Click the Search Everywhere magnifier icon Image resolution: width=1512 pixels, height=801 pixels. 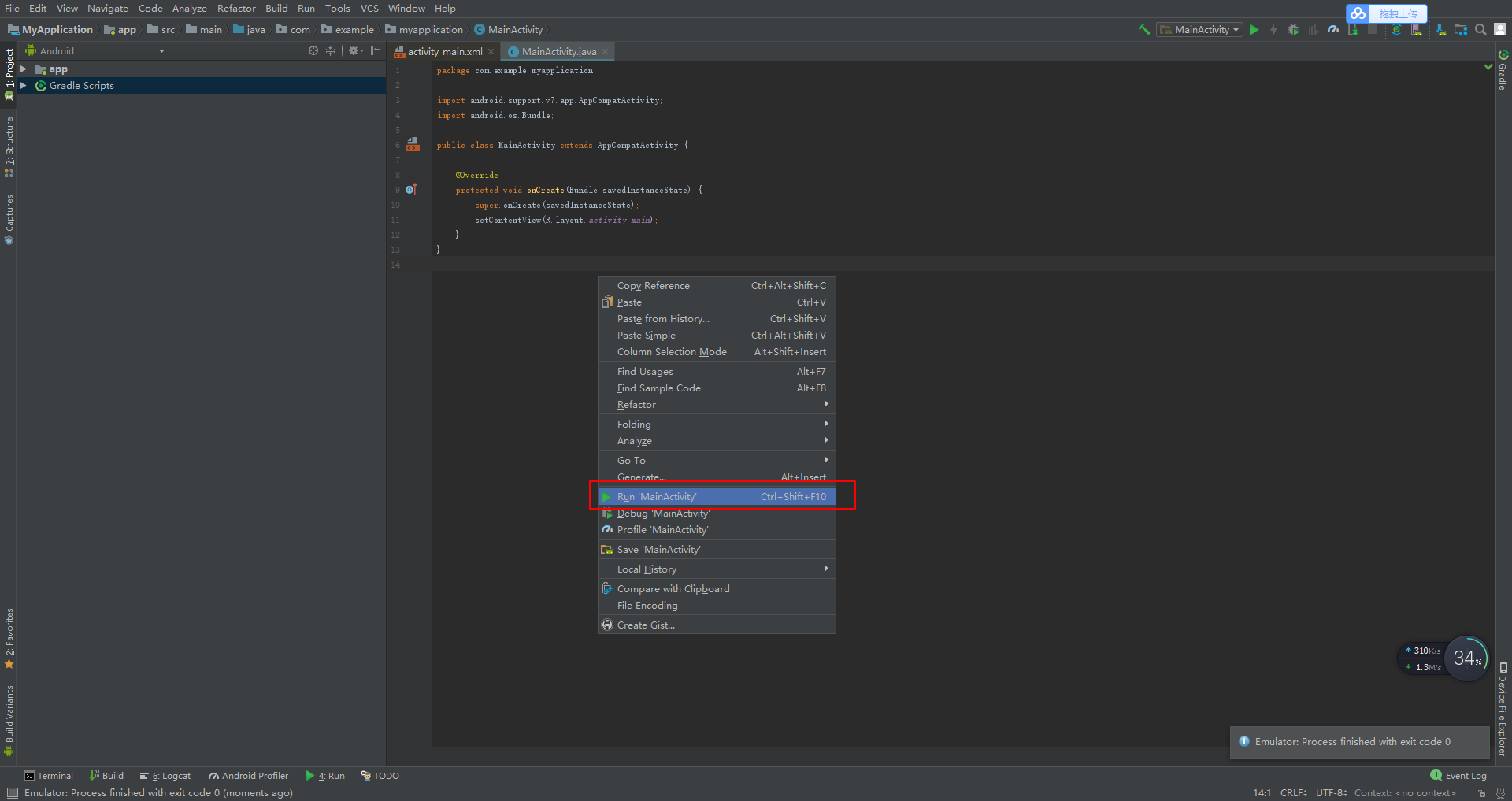coord(1480,29)
